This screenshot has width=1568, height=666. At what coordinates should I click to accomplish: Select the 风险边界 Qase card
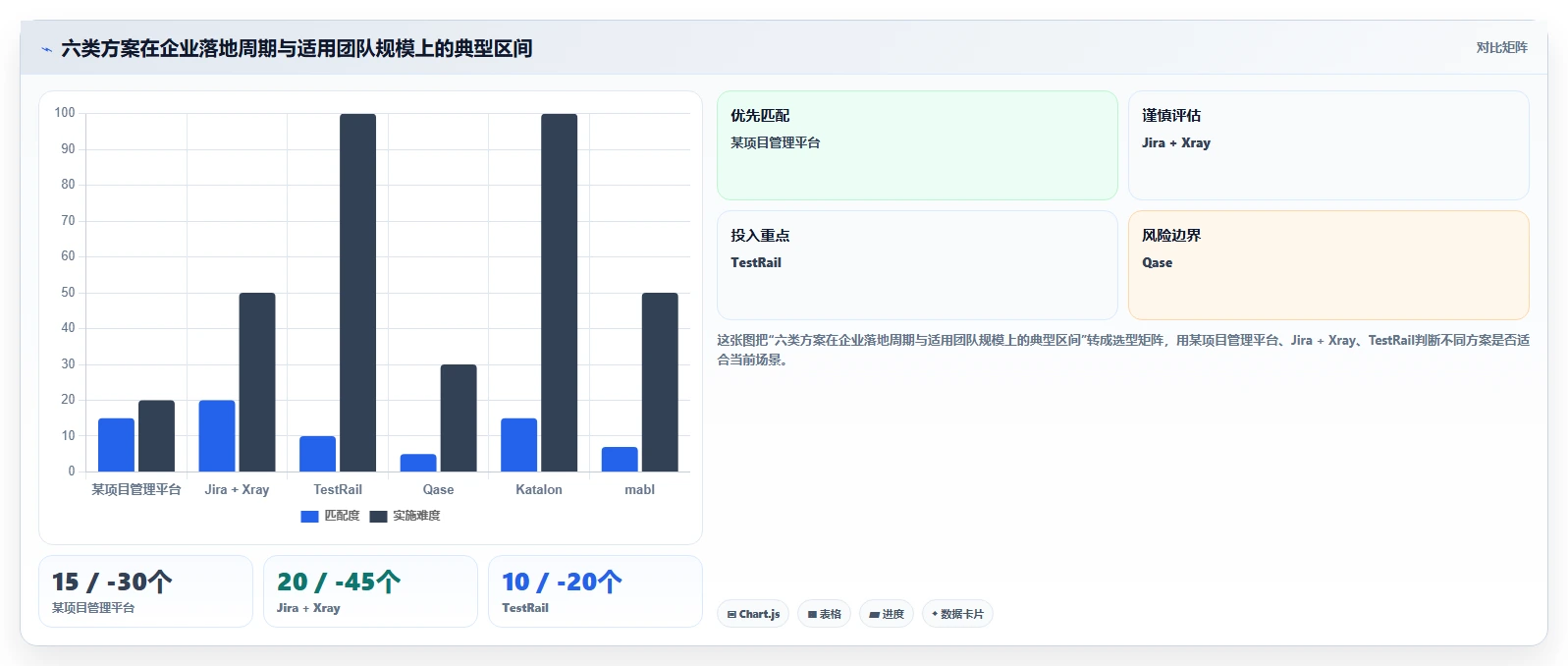[1328, 265]
